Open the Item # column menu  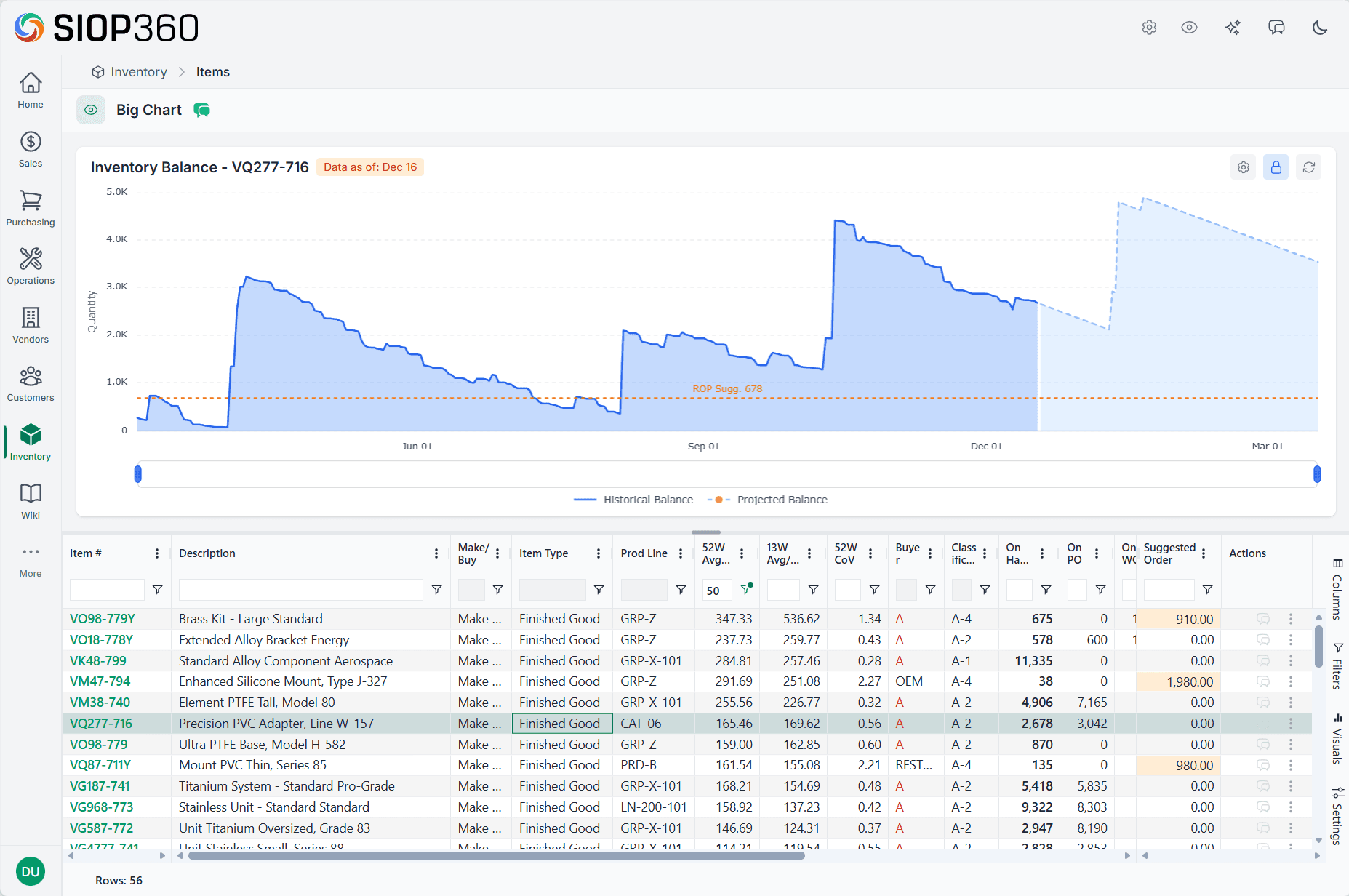156,553
